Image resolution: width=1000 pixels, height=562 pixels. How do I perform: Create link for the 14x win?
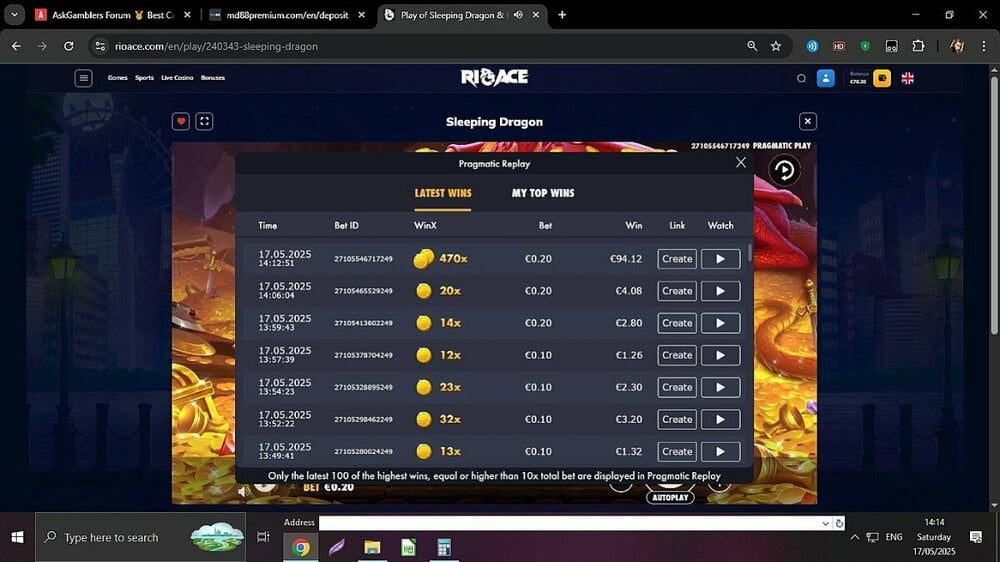click(x=677, y=323)
